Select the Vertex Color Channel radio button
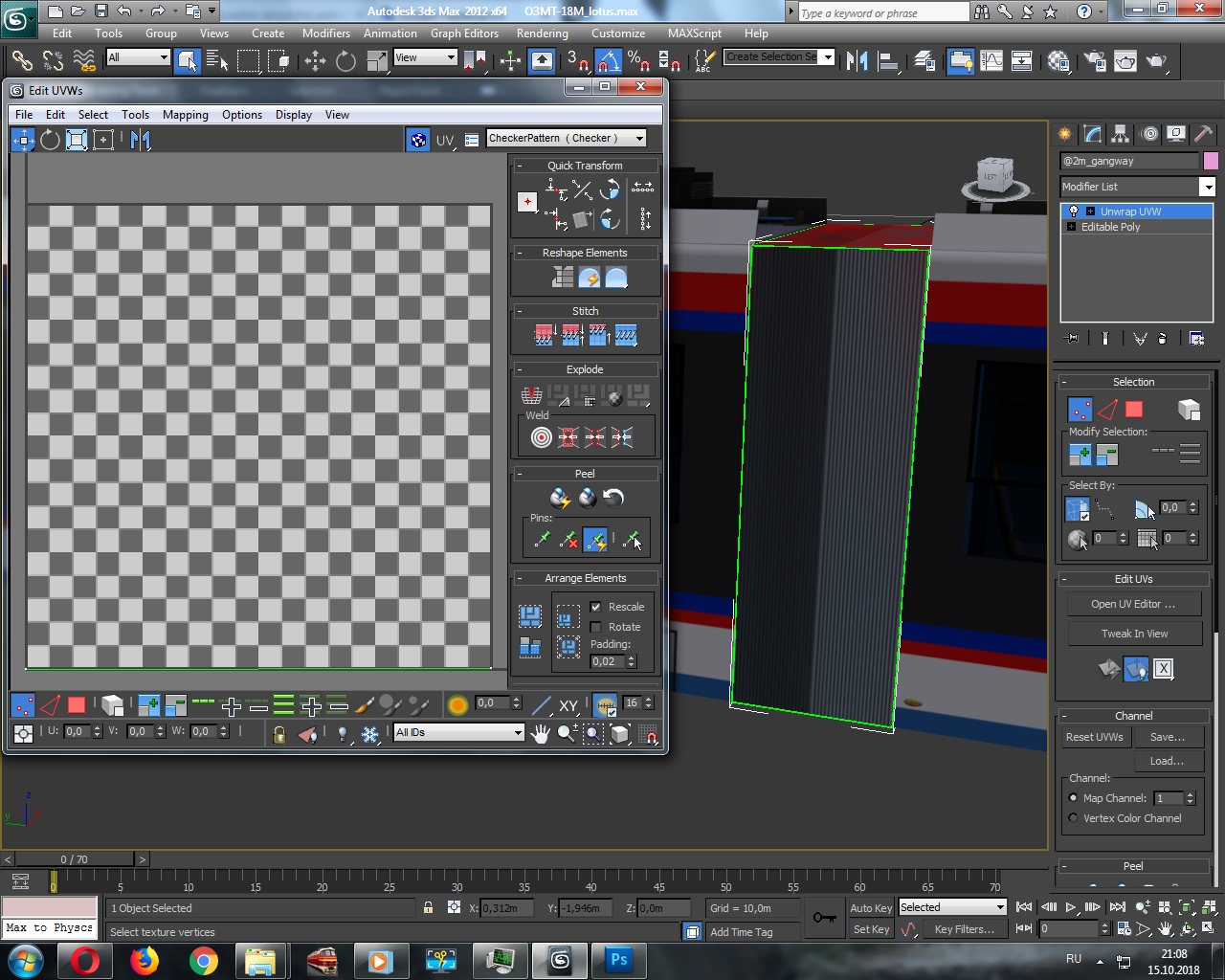 tap(1073, 818)
